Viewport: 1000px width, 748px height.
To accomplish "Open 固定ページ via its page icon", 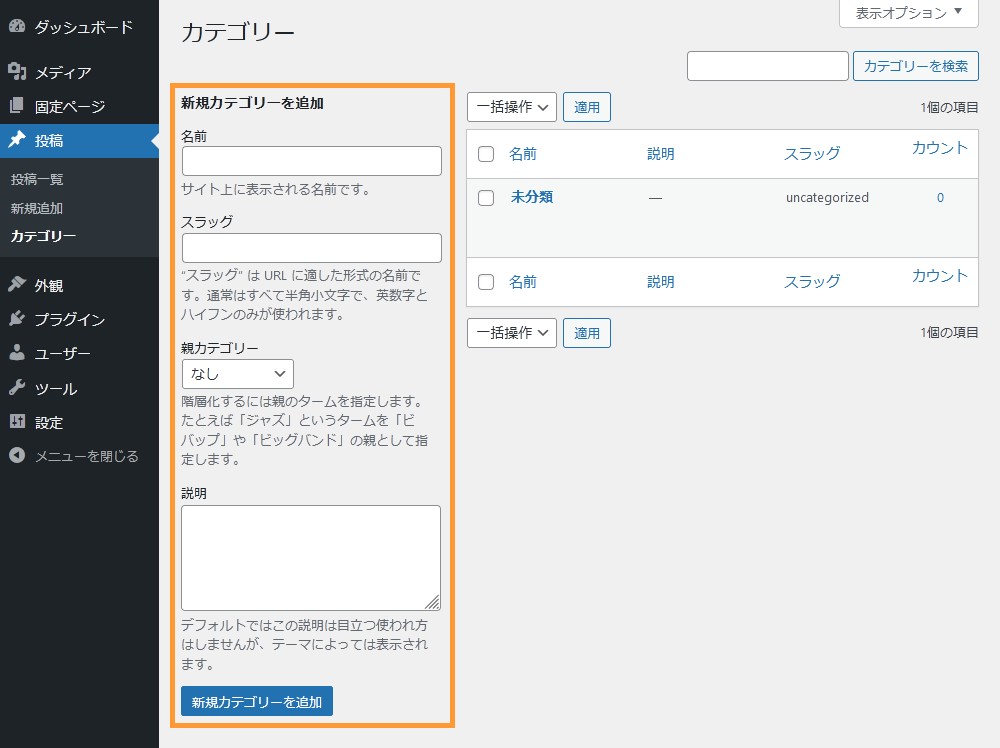I will (17, 106).
